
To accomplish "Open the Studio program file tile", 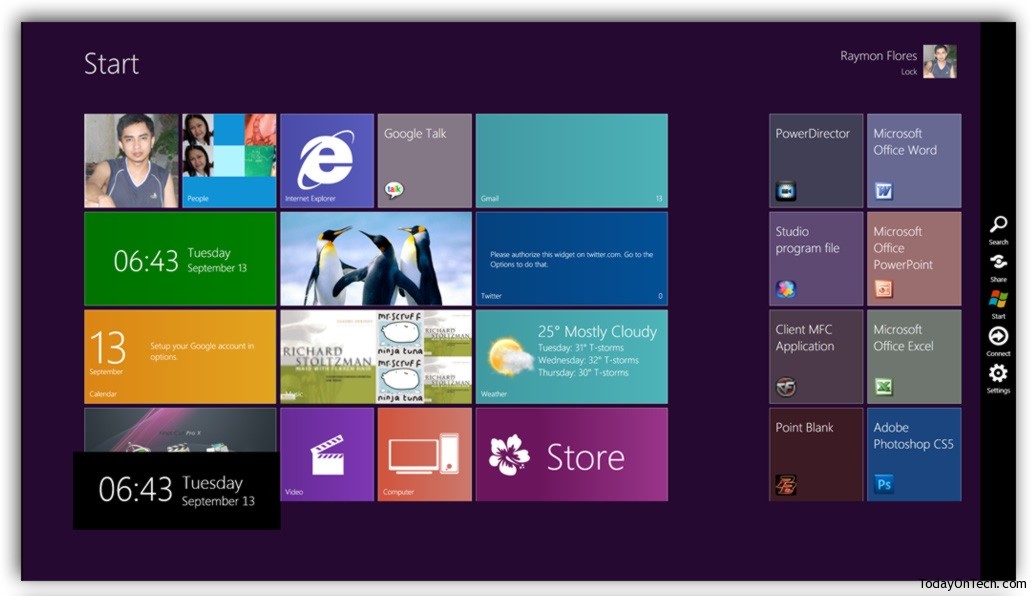I will (816, 259).
